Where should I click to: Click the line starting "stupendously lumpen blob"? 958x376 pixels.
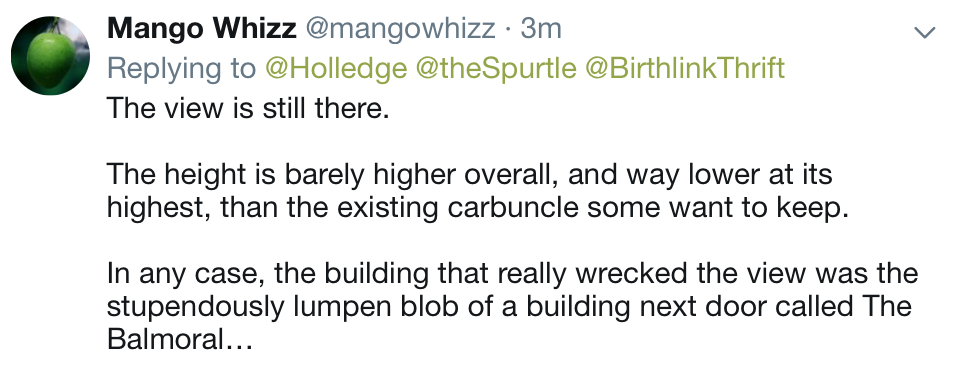pos(509,306)
